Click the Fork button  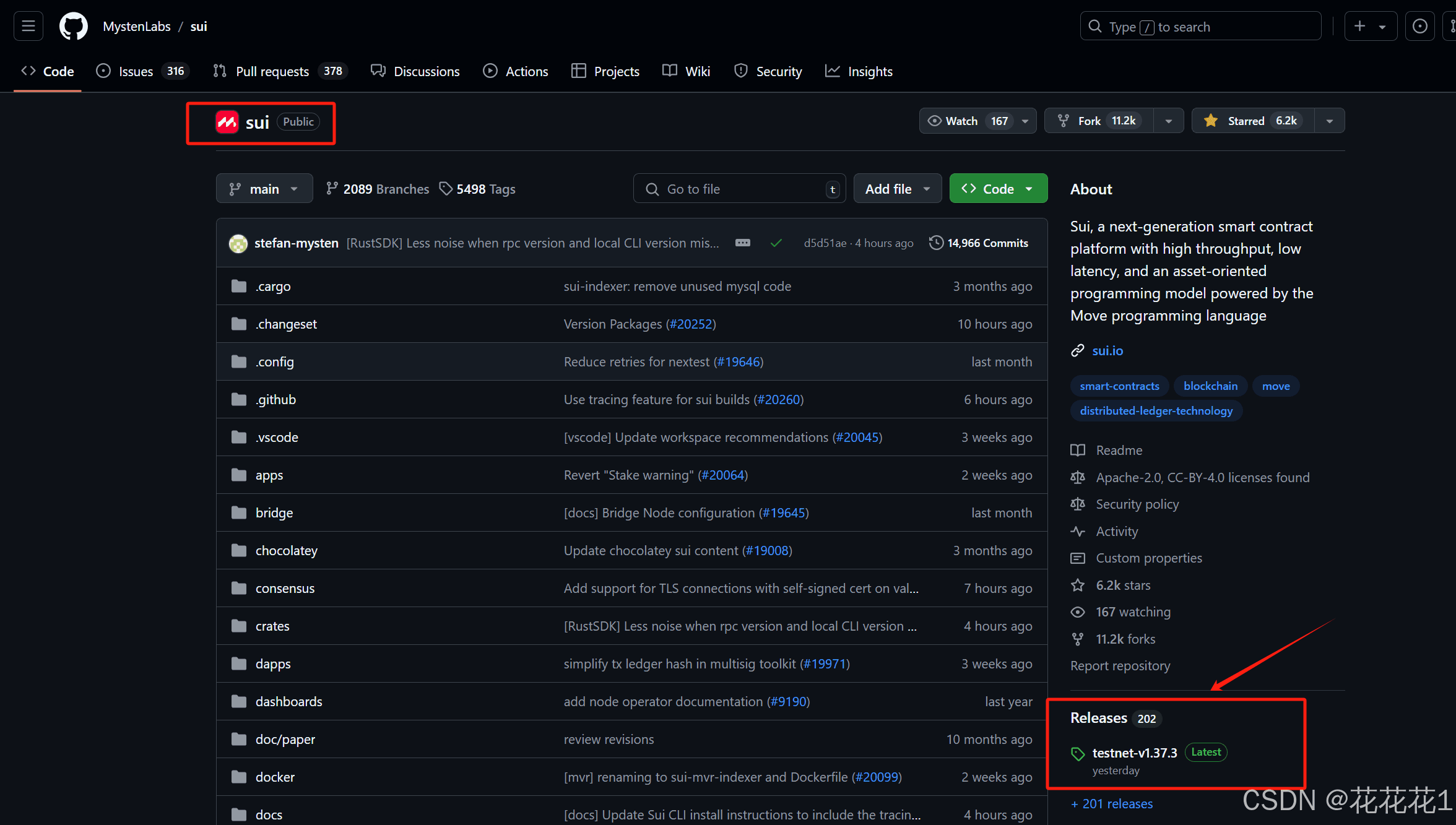pyautogui.click(x=1099, y=121)
